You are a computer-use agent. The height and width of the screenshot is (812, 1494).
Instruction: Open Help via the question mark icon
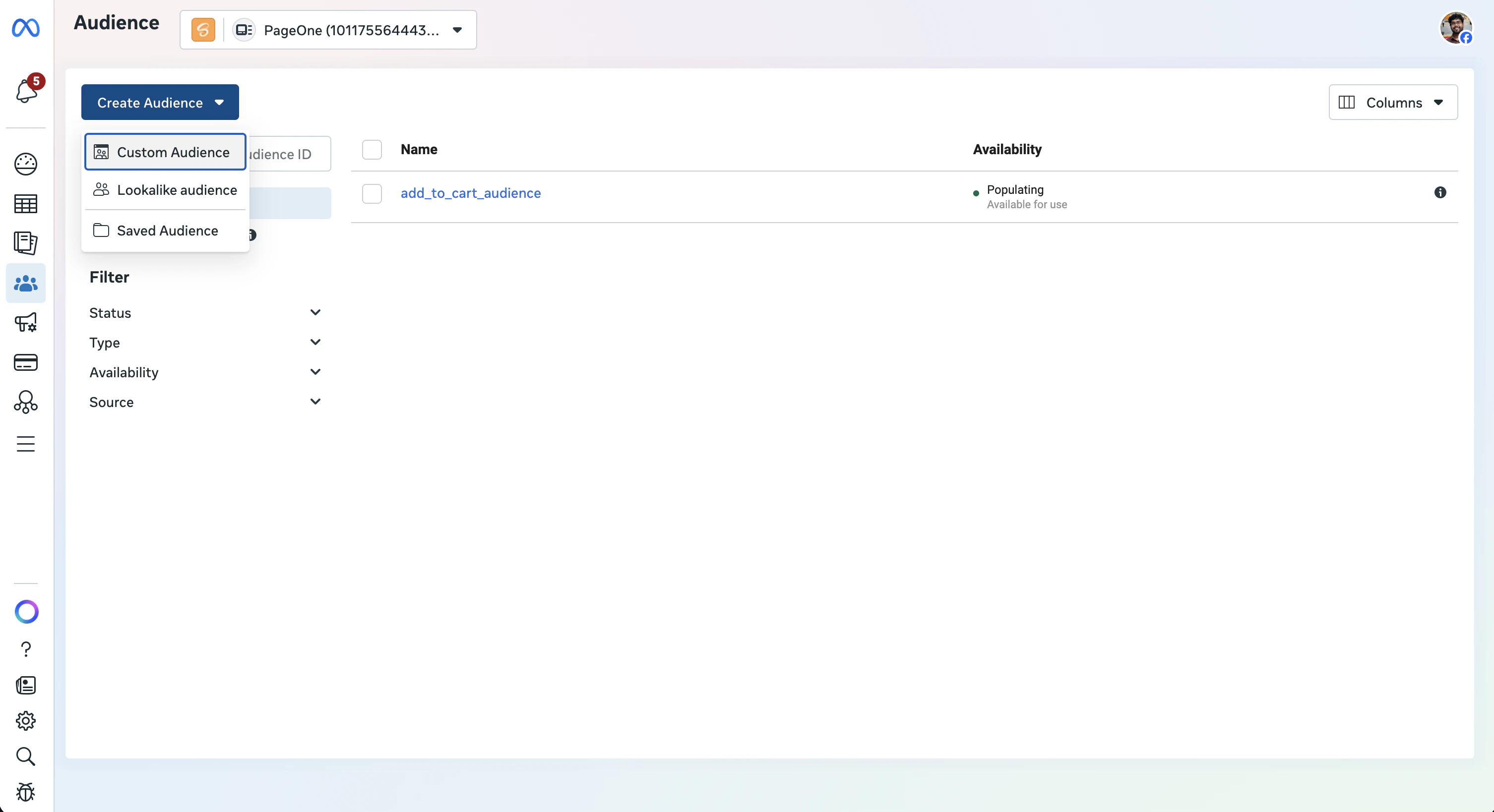pos(25,650)
